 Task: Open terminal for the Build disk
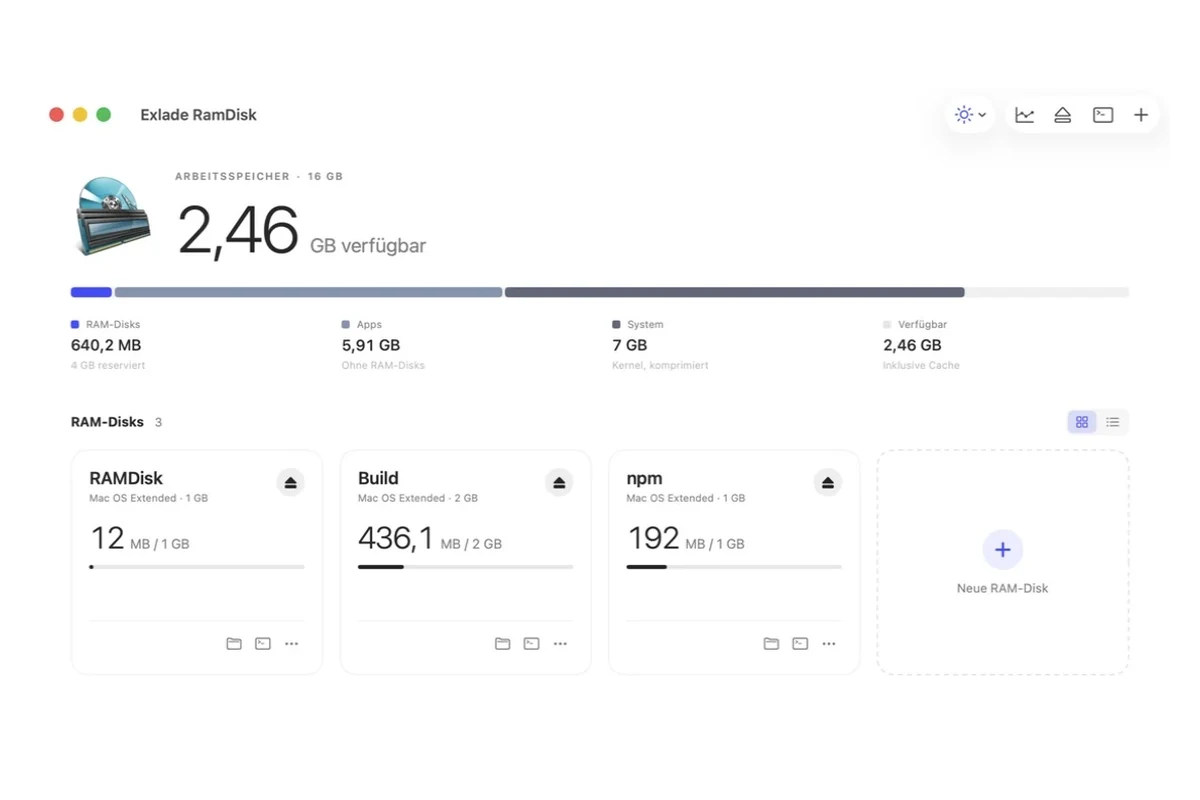pos(532,644)
